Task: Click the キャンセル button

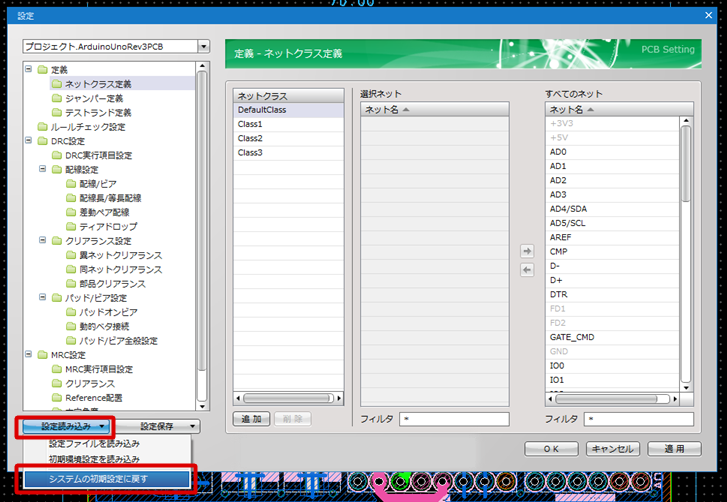Action: click(612, 449)
